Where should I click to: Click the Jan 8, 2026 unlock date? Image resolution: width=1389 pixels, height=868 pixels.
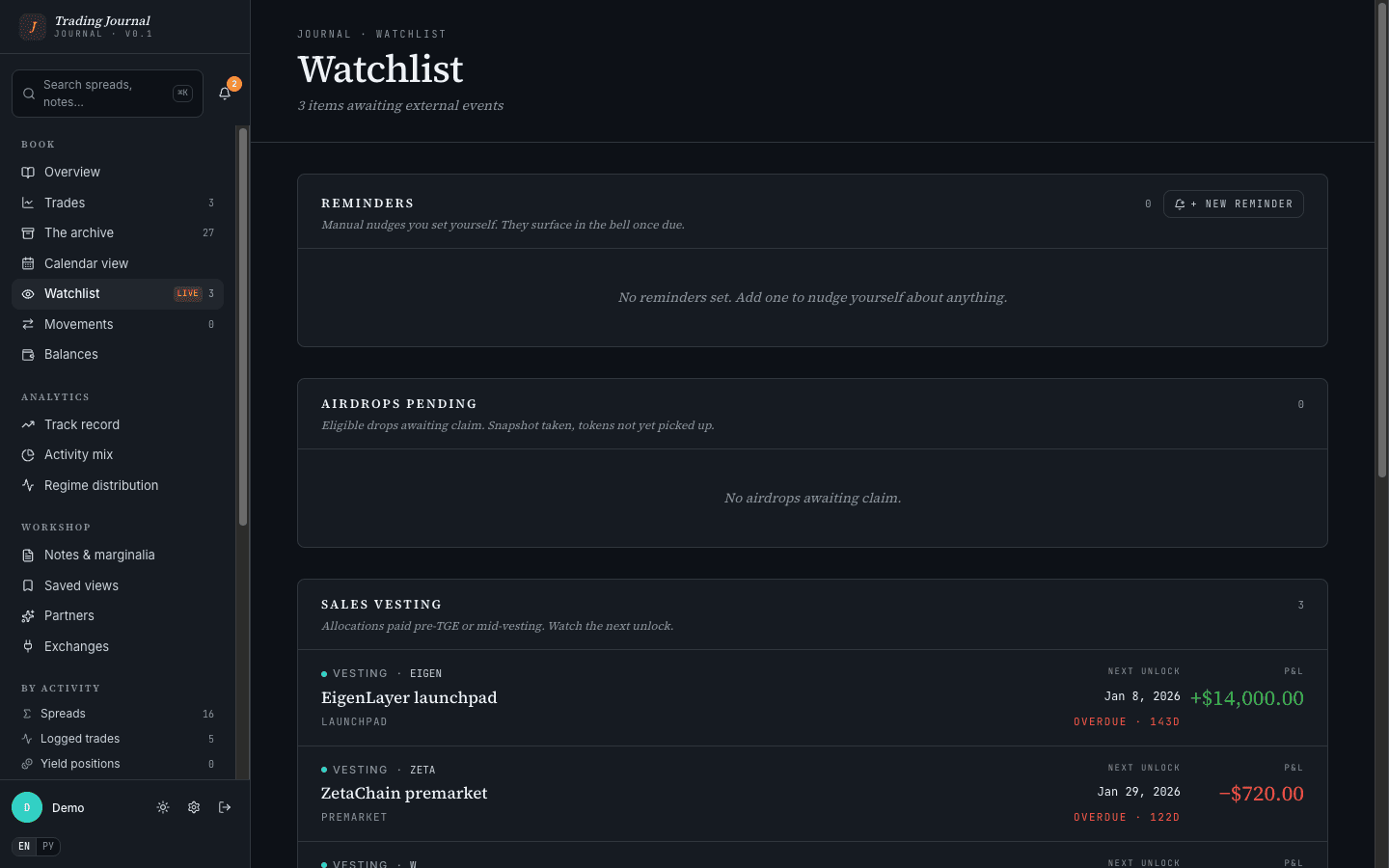coord(1142,696)
